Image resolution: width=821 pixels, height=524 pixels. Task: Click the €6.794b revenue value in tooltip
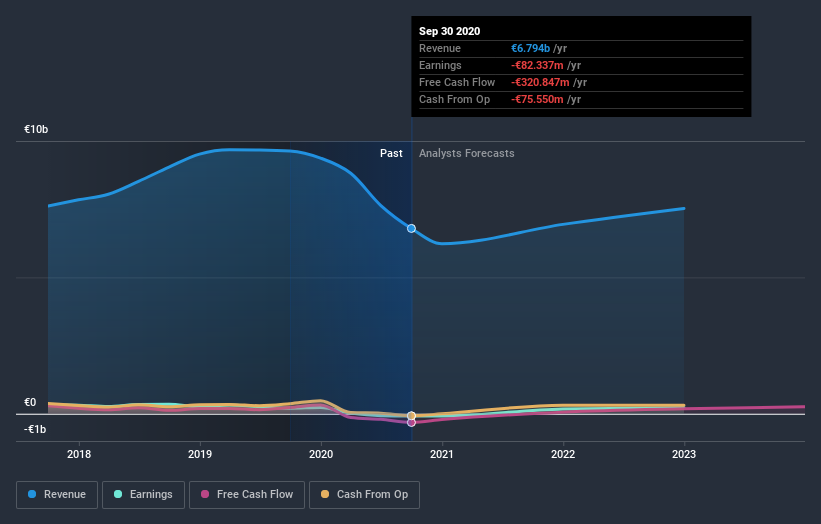(530, 48)
